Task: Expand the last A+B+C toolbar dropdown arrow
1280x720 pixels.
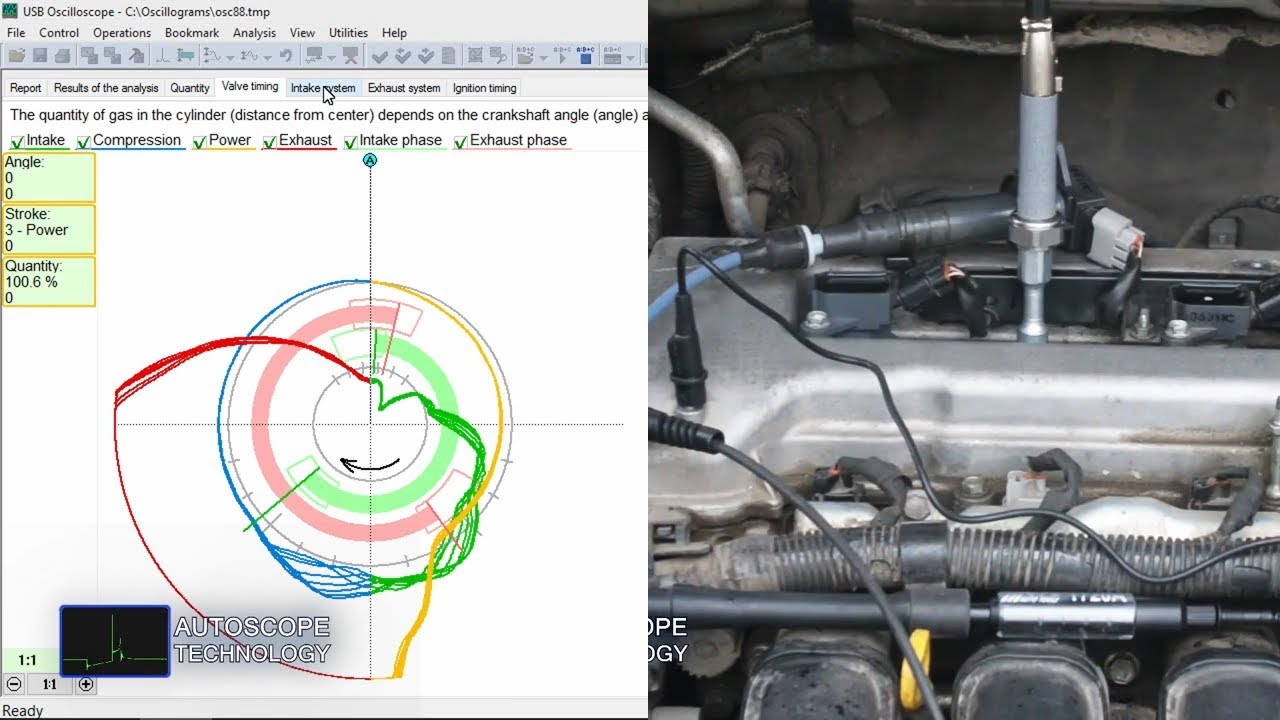Action: coord(630,56)
